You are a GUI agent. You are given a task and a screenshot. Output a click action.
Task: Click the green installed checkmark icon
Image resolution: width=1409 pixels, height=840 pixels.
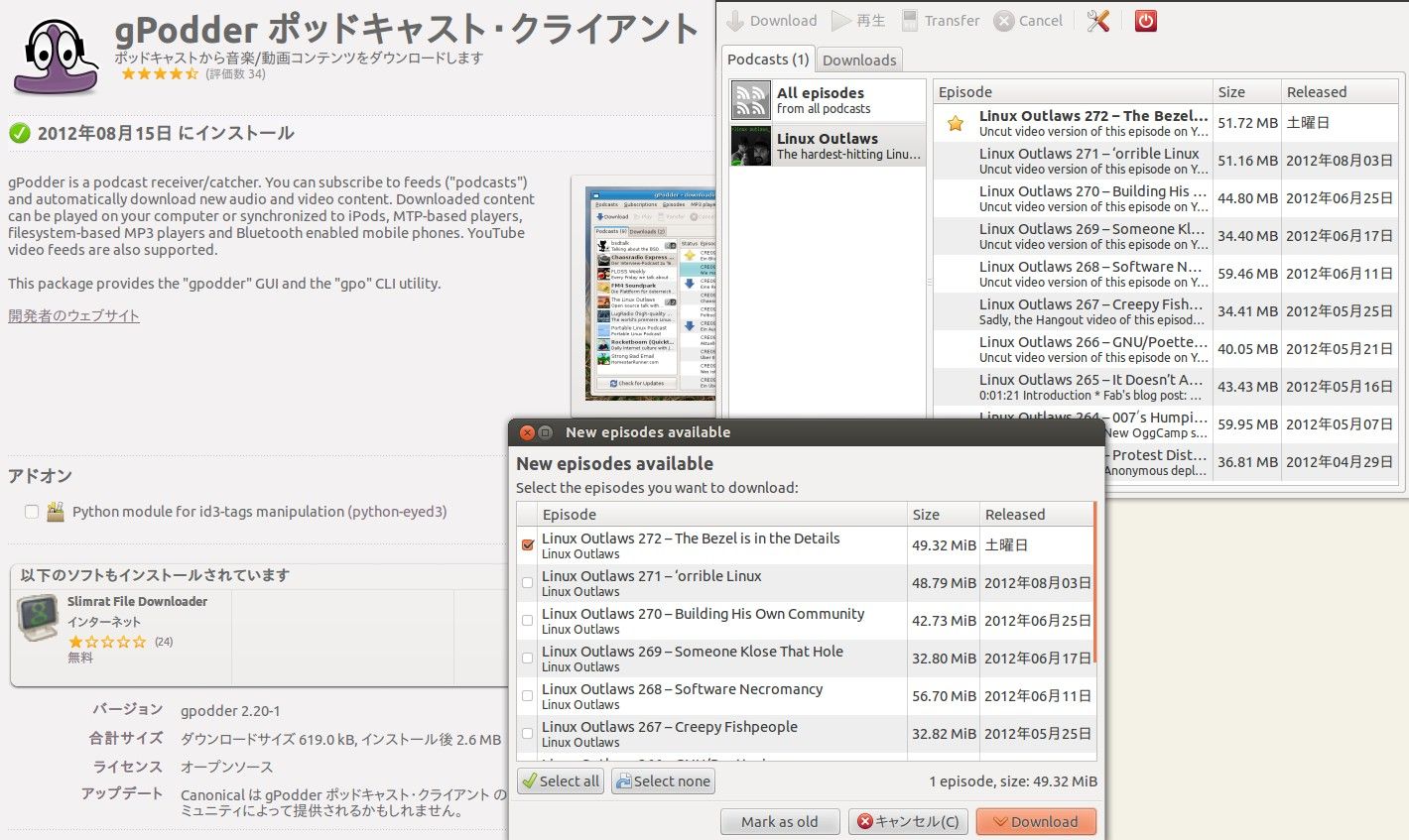[x=19, y=133]
